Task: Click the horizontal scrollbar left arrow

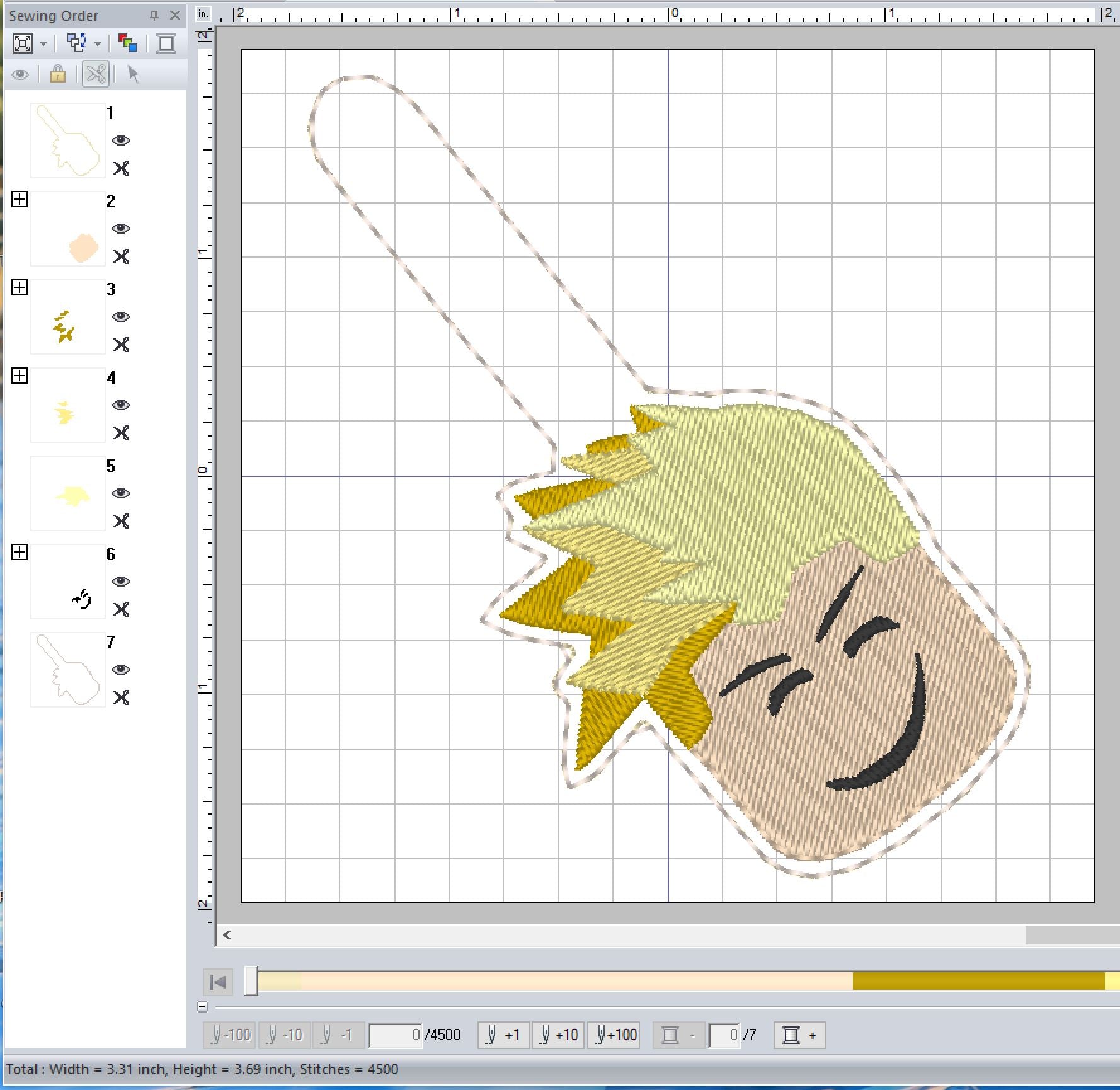Action: tap(227, 935)
